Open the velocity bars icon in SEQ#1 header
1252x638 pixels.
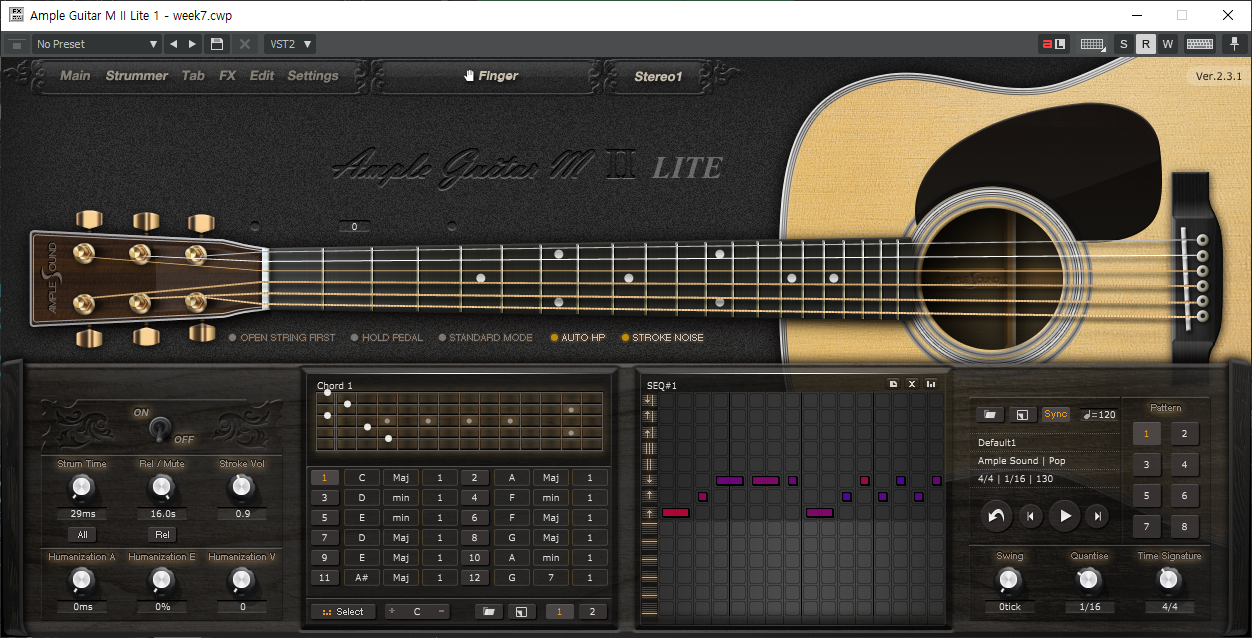tap(931, 384)
